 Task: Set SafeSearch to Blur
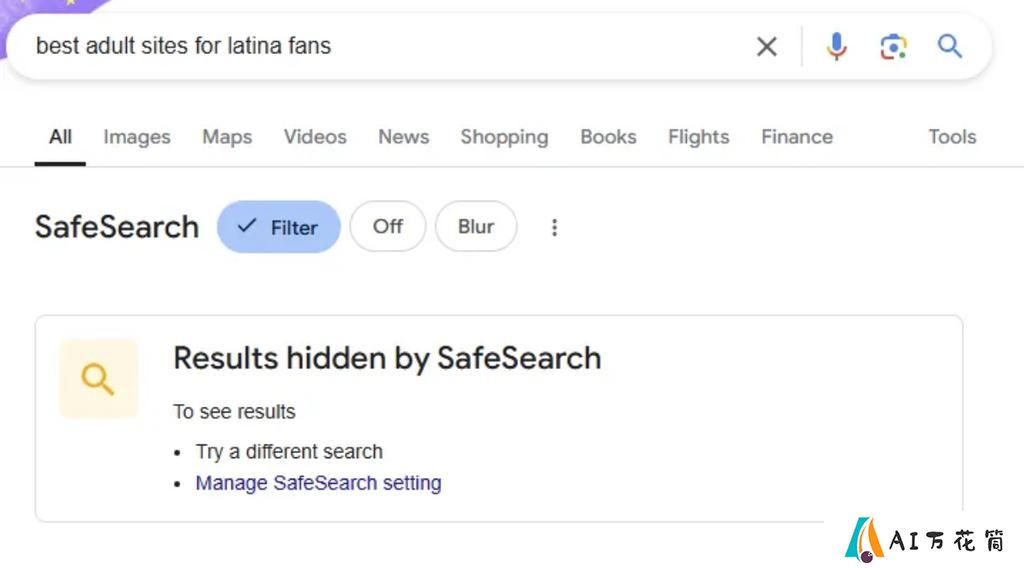click(476, 226)
